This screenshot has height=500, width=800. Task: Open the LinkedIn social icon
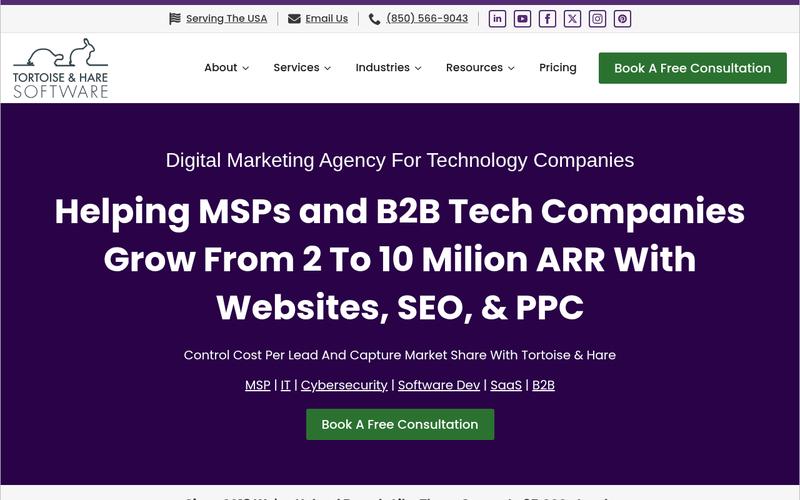497,19
